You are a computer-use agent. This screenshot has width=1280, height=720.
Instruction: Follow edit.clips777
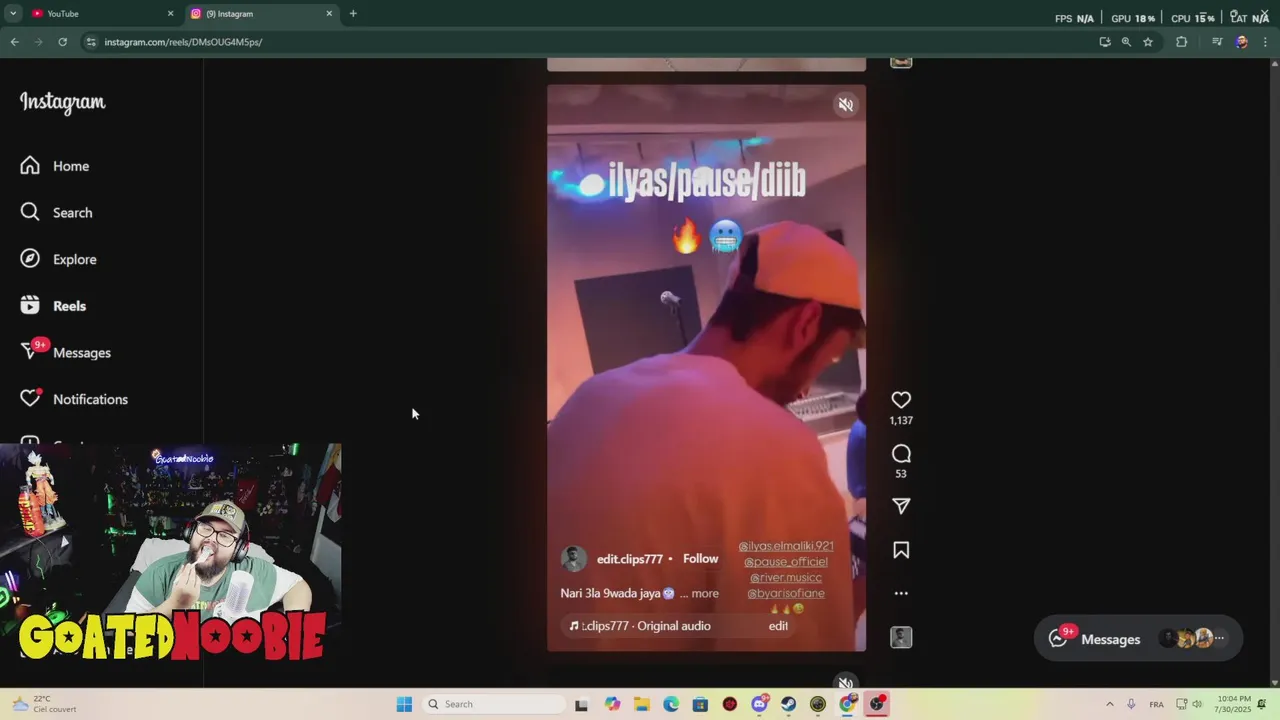(x=700, y=559)
